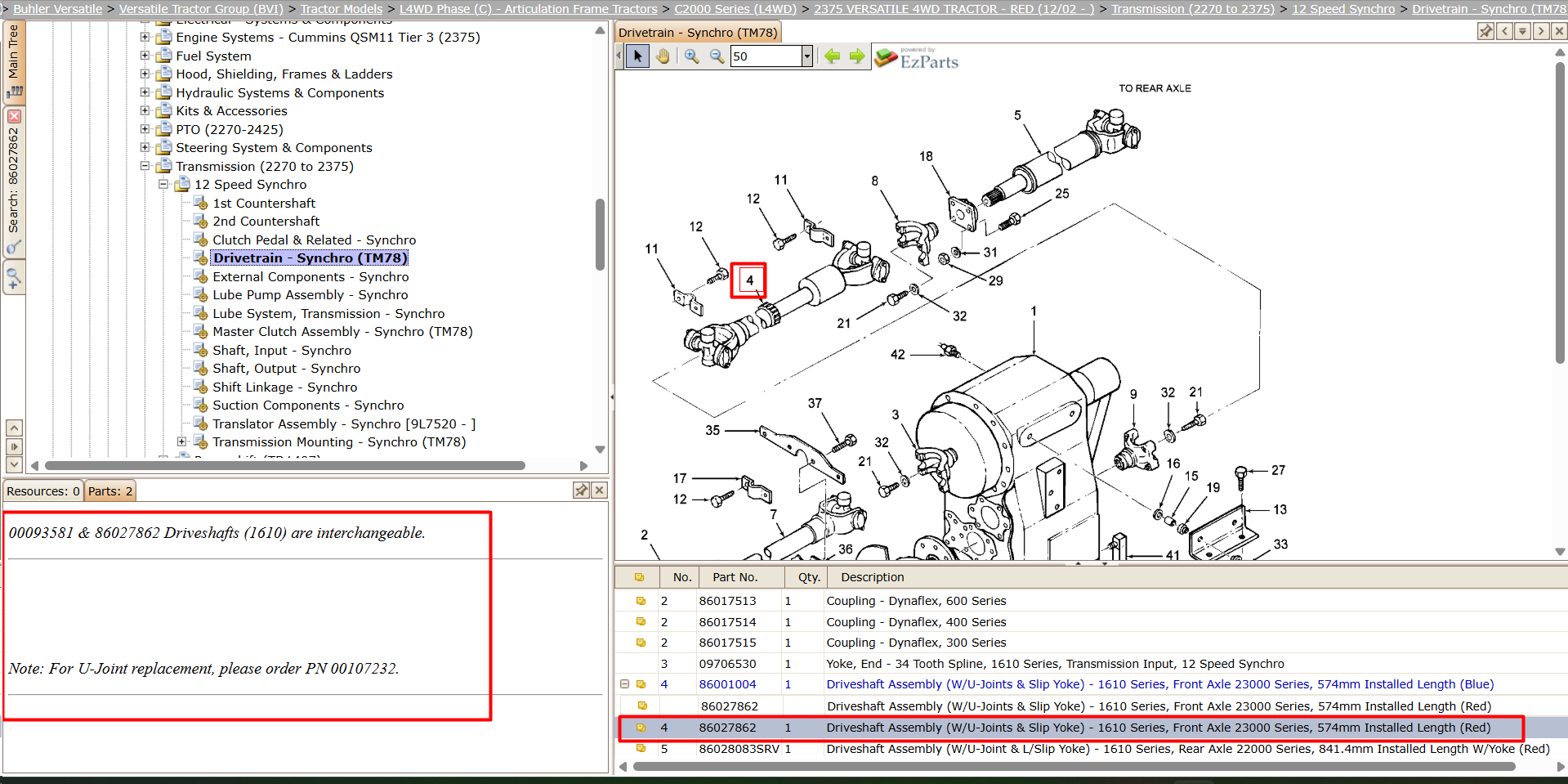Viewport: 1568px width, 784px height.
Task: Click the tree panel horizontal scrollbar
Action: click(285, 466)
